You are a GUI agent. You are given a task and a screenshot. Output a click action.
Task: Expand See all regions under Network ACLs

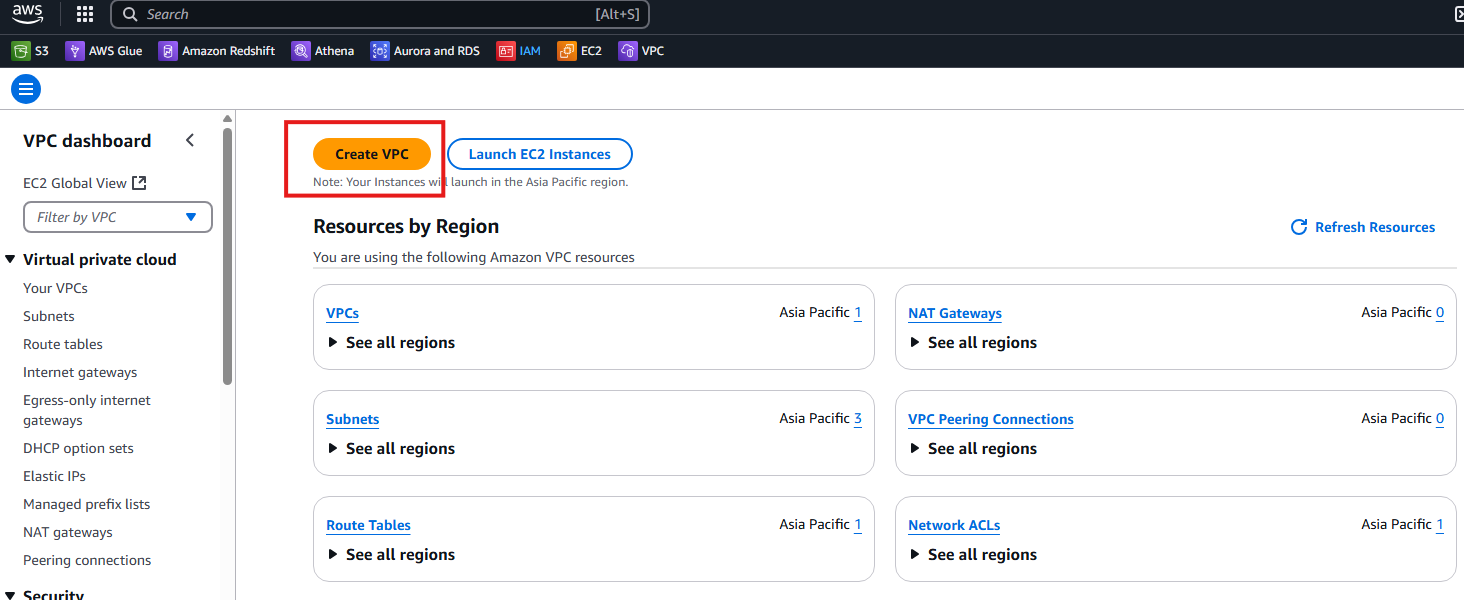(x=973, y=554)
